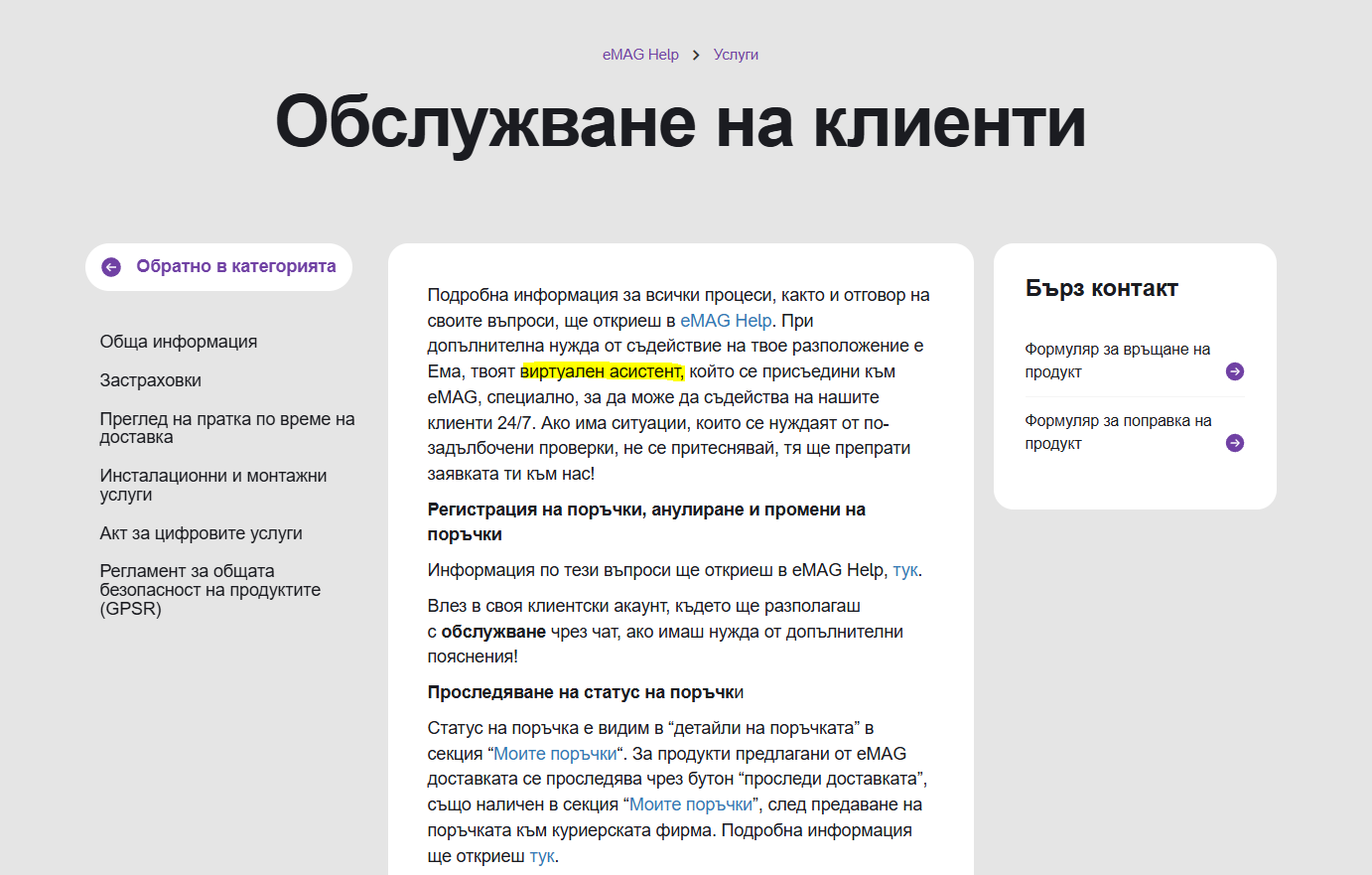Click arrow icon for Формуляр за връщане

point(1234,371)
